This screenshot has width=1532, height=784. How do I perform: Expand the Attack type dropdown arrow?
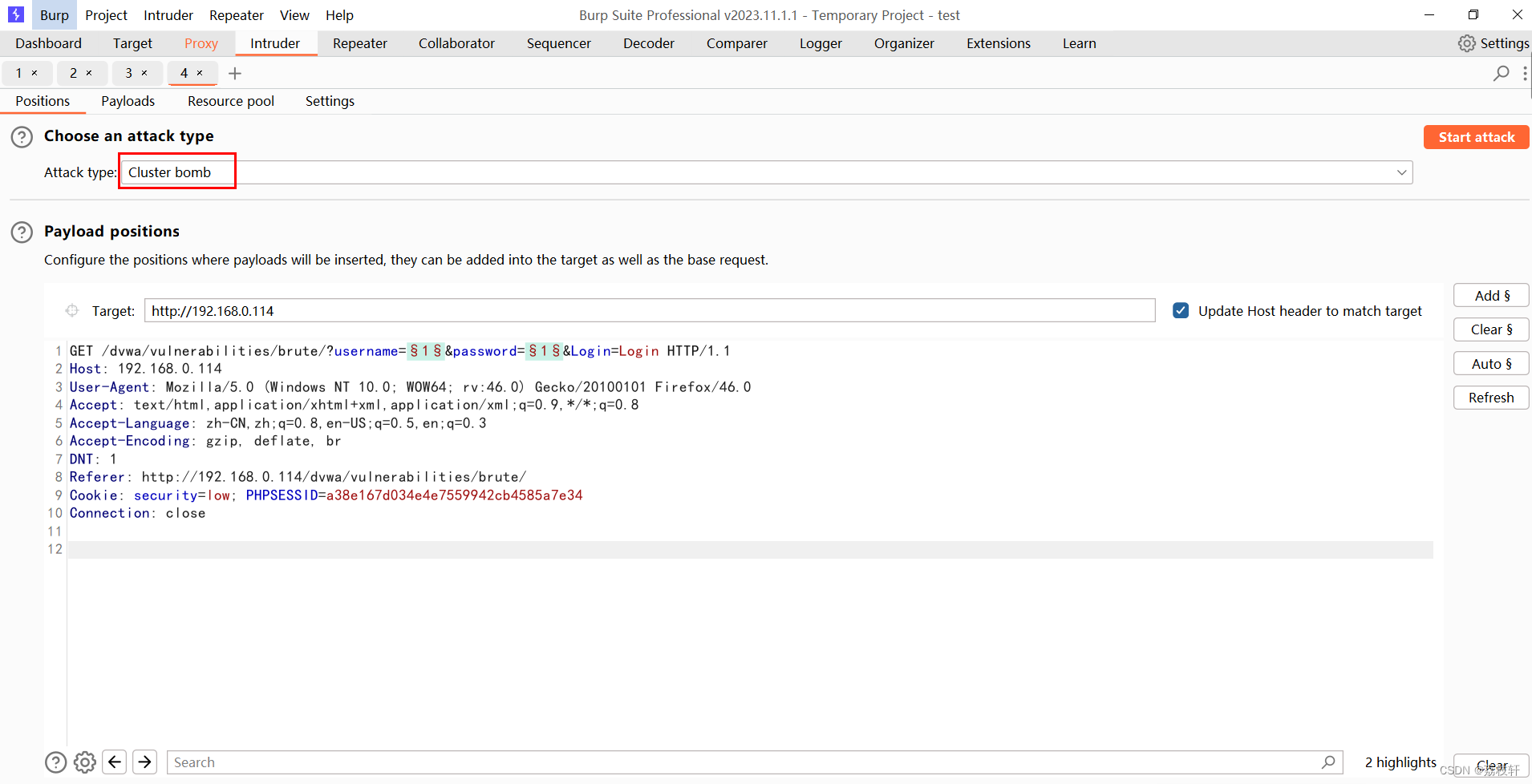[x=1401, y=172]
